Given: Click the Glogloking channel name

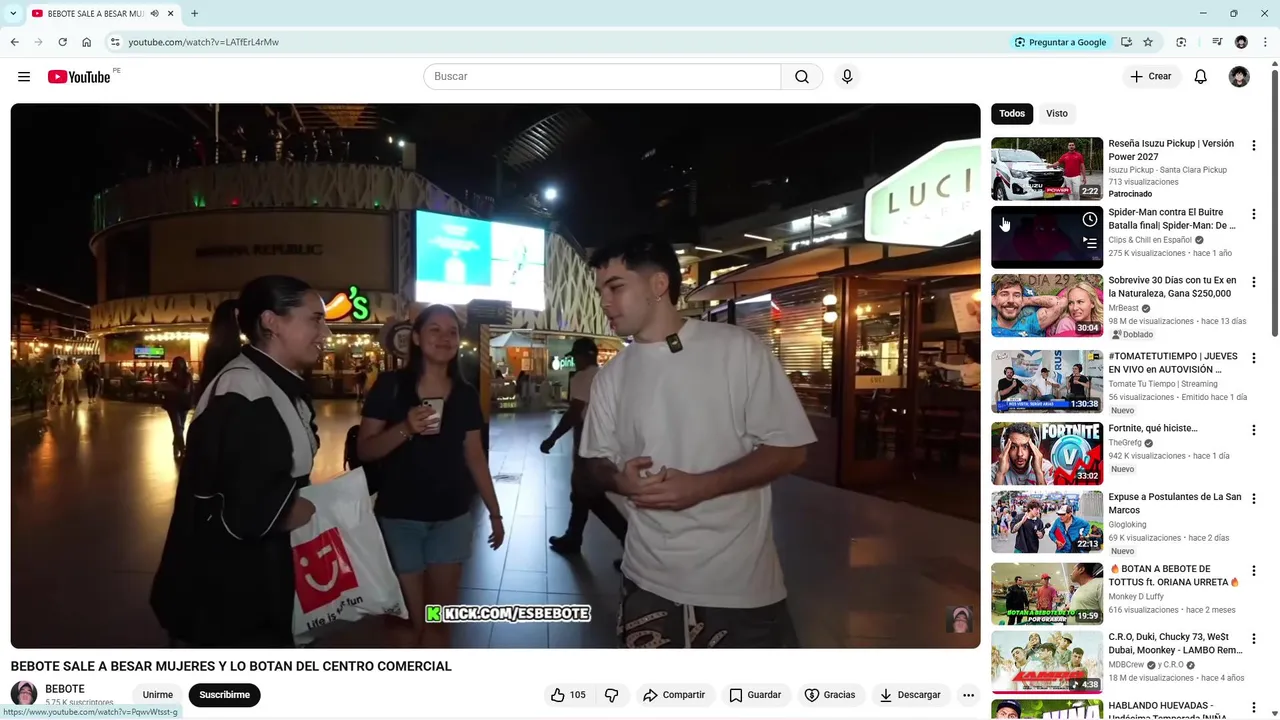Looking at the screenshot, I should click(1127, 524).
